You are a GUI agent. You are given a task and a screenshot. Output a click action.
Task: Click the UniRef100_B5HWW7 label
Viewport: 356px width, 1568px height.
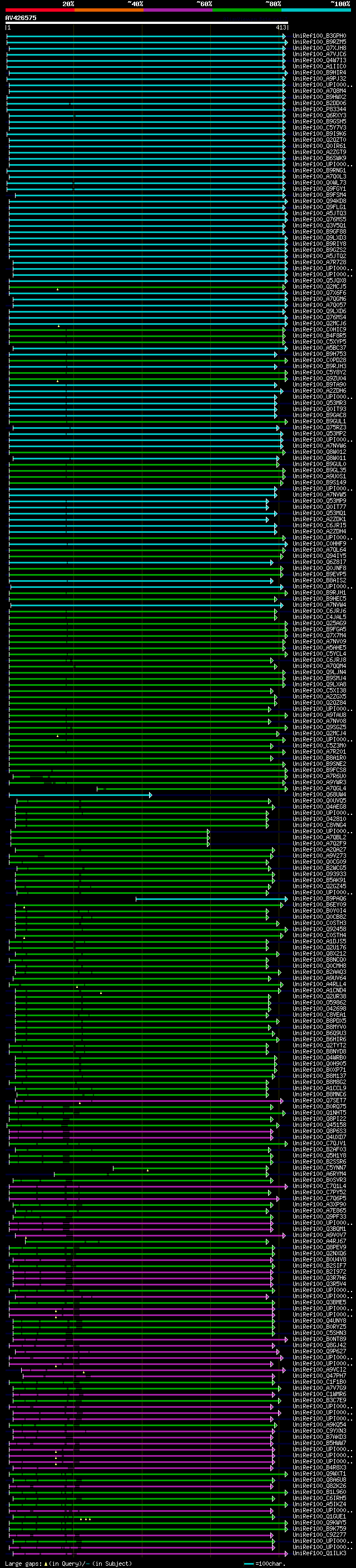[319, 1443]
